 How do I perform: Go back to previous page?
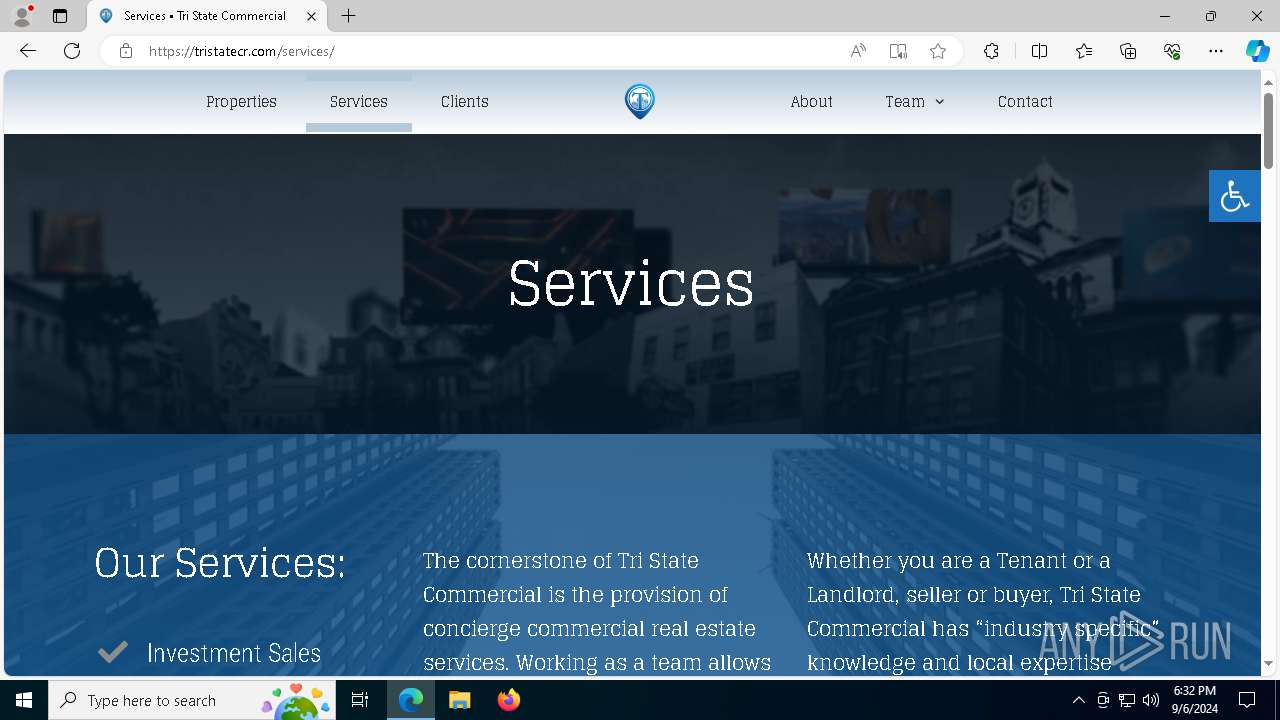(28, 51)
